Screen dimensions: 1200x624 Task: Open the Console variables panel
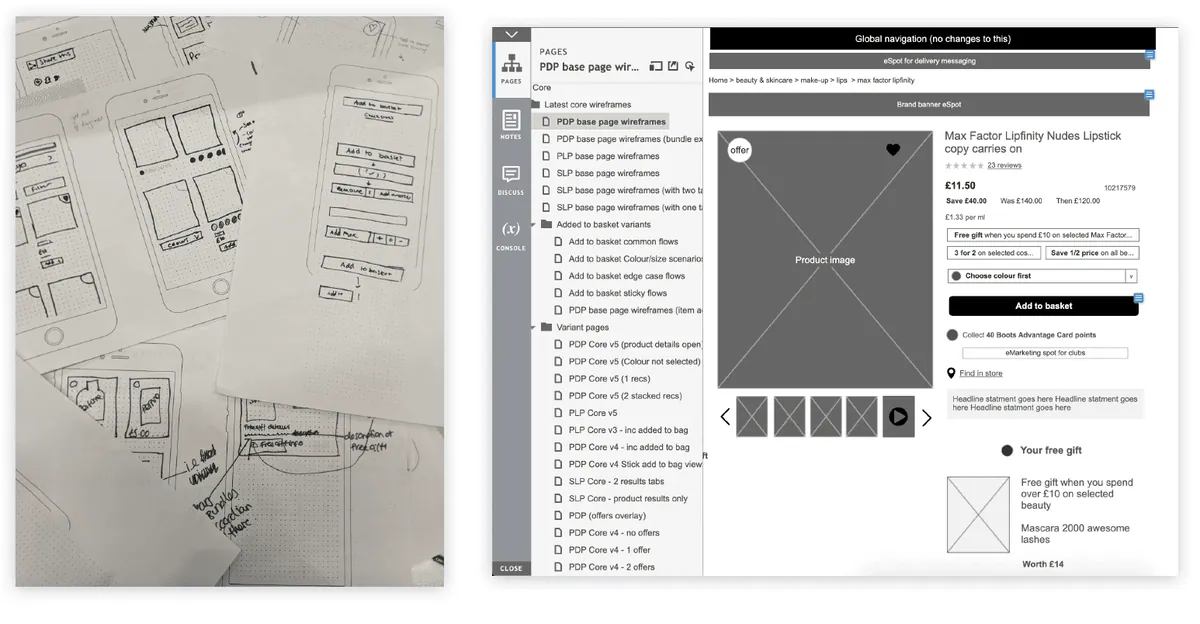(x=511, y=235)
